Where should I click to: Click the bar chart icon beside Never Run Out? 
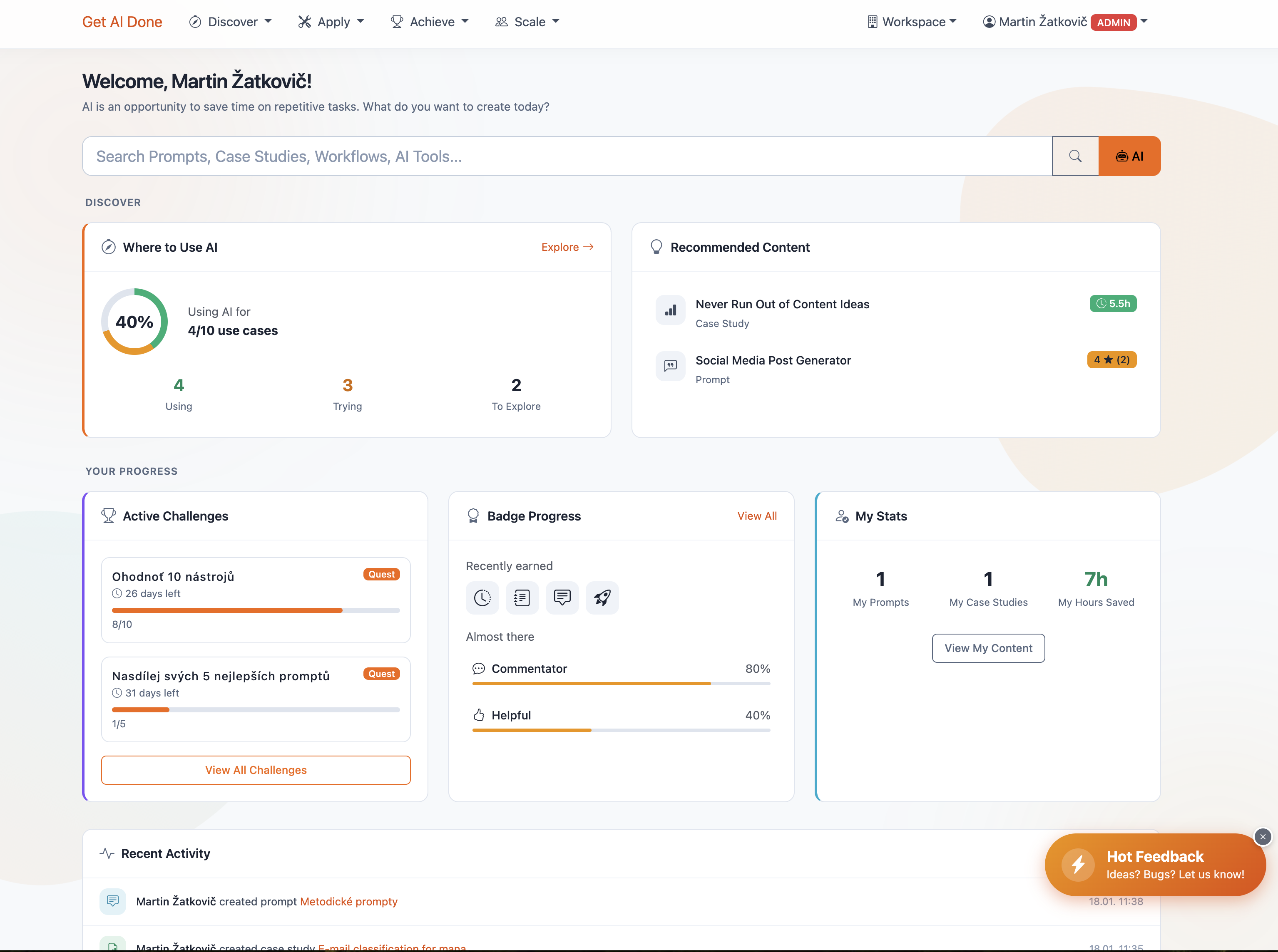click(x=670, y=310)
